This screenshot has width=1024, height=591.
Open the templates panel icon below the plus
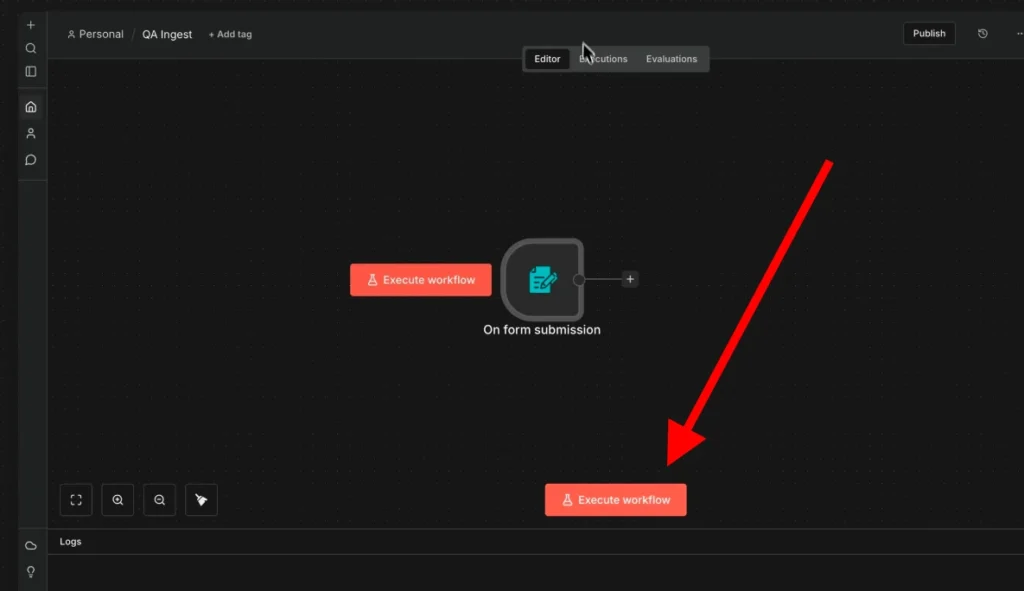pos(30,72)
